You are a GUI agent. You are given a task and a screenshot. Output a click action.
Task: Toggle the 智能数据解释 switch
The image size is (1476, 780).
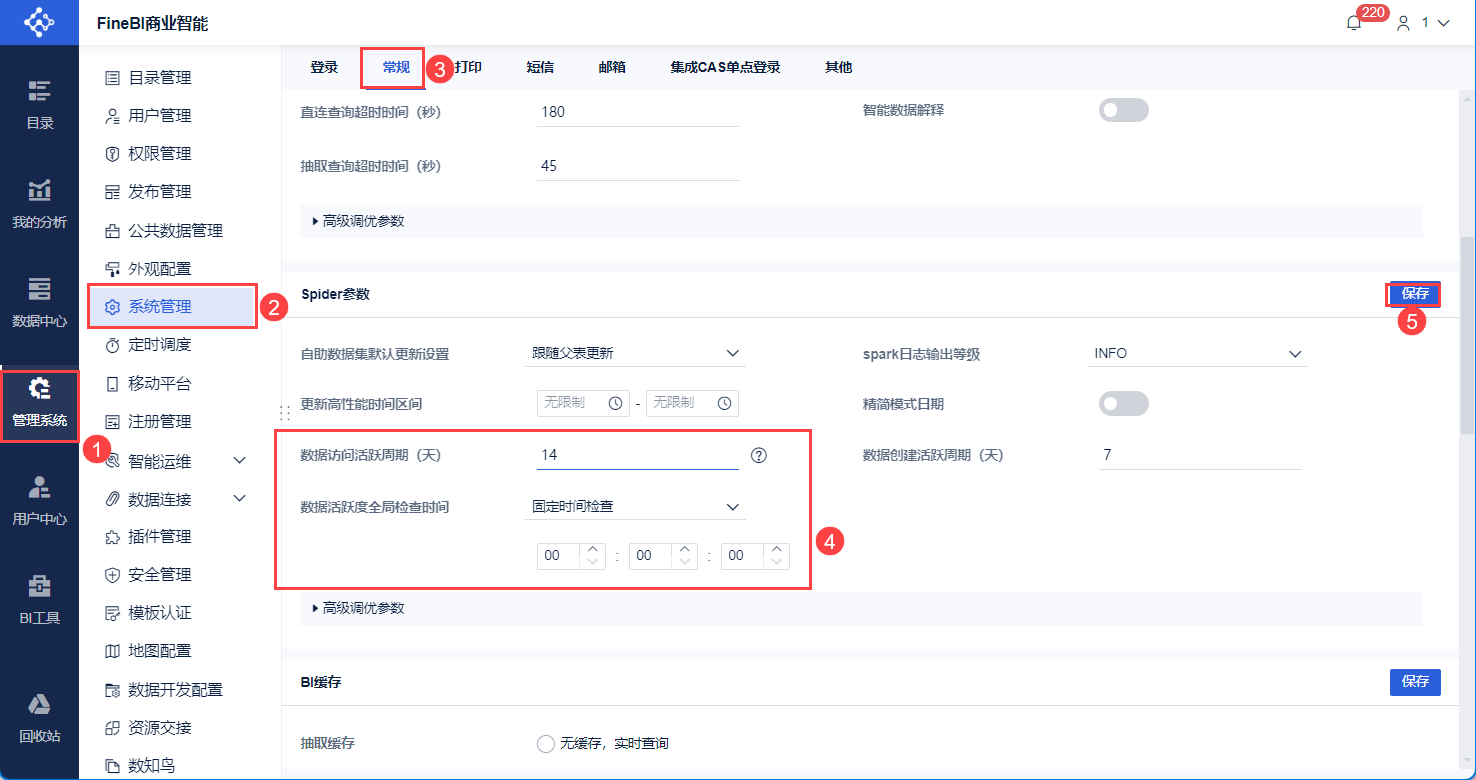tap(1124, 110)
